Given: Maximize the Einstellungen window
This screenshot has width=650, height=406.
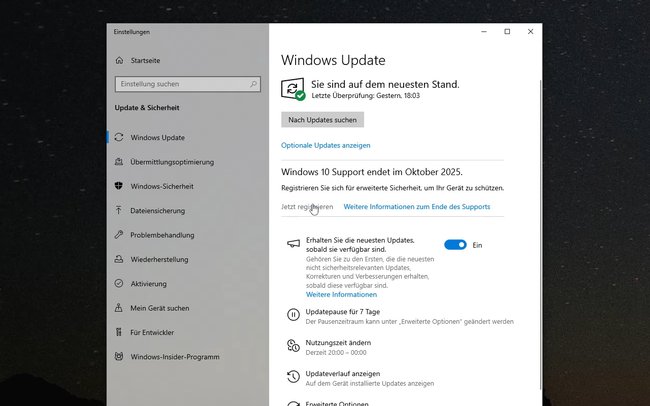Looking at the screenshot, I should [x=507, y=32].
